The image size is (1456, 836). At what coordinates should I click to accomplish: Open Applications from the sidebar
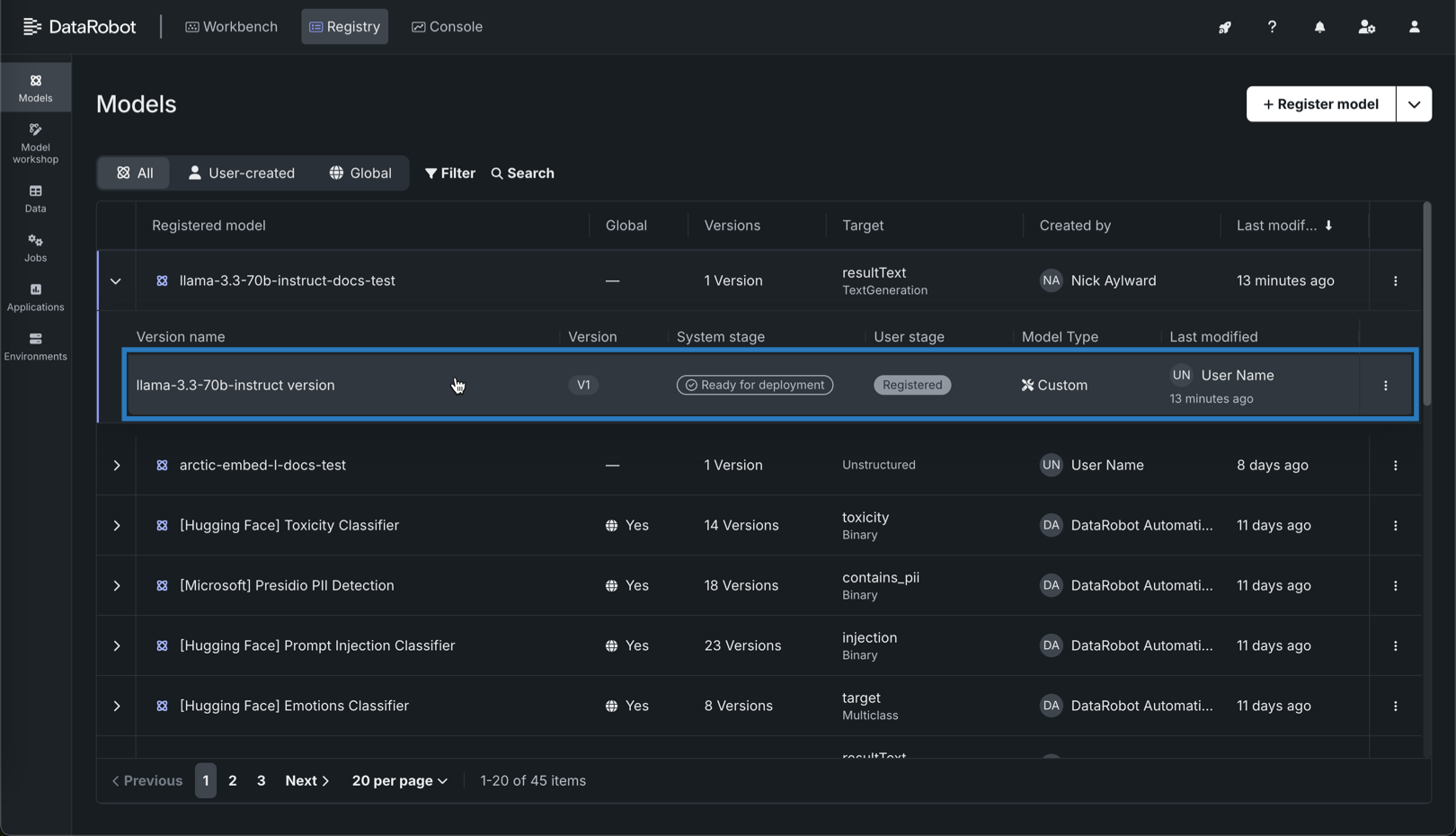(35, 298)
